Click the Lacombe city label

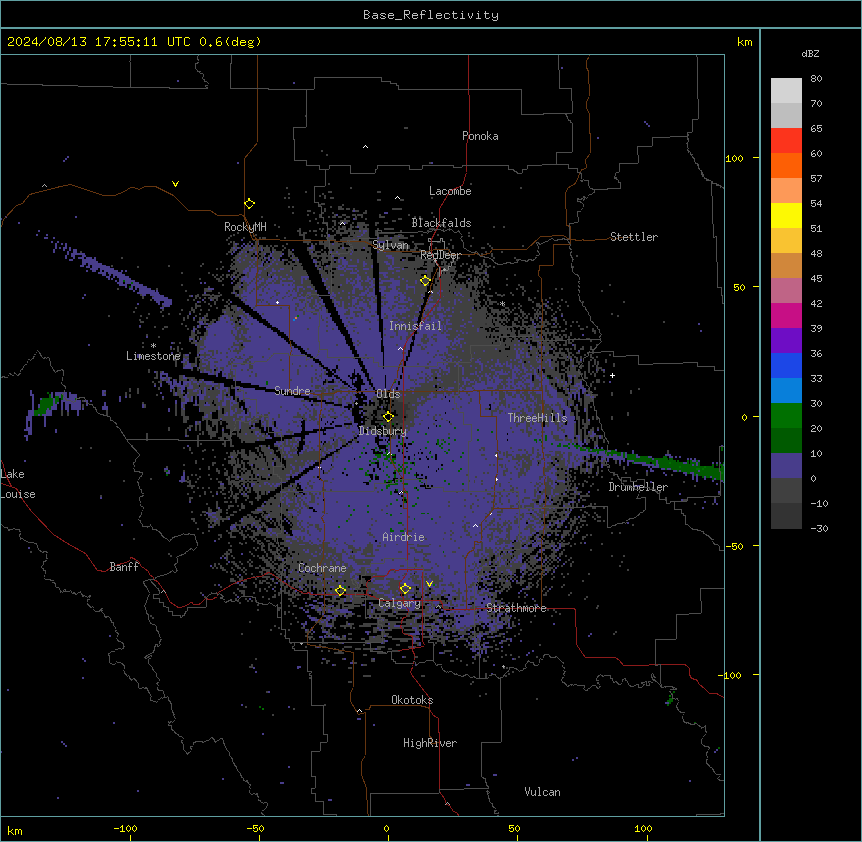pos(450,191)
